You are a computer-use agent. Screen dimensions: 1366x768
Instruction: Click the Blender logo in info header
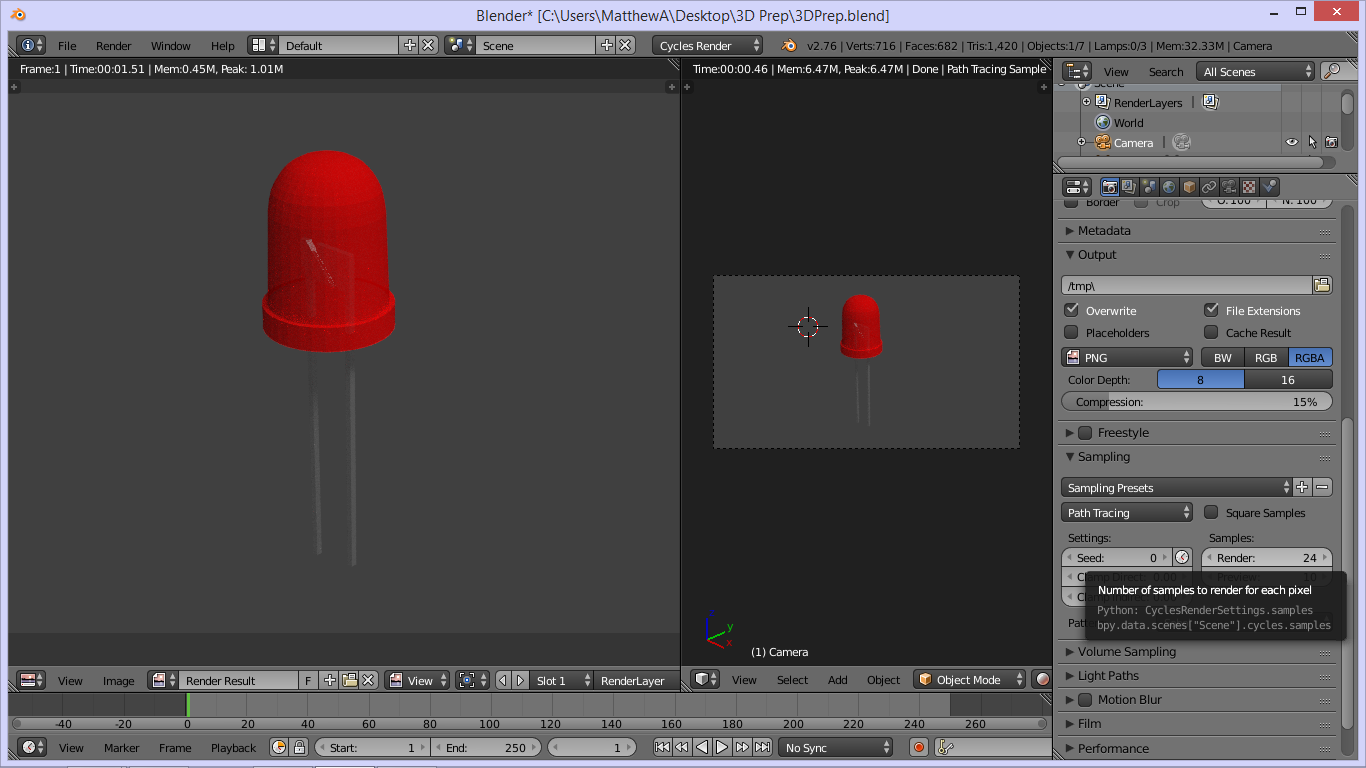tap(789, 45)
